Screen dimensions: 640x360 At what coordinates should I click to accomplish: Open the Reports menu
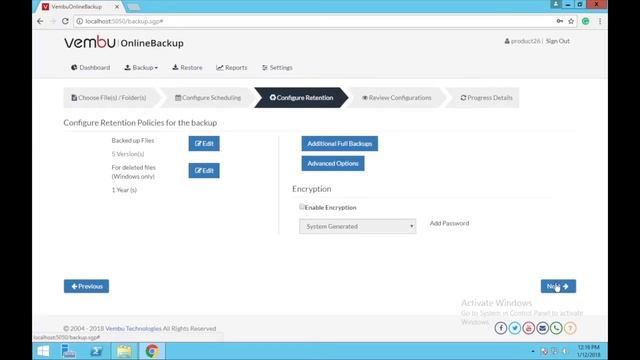click(232, 68)
